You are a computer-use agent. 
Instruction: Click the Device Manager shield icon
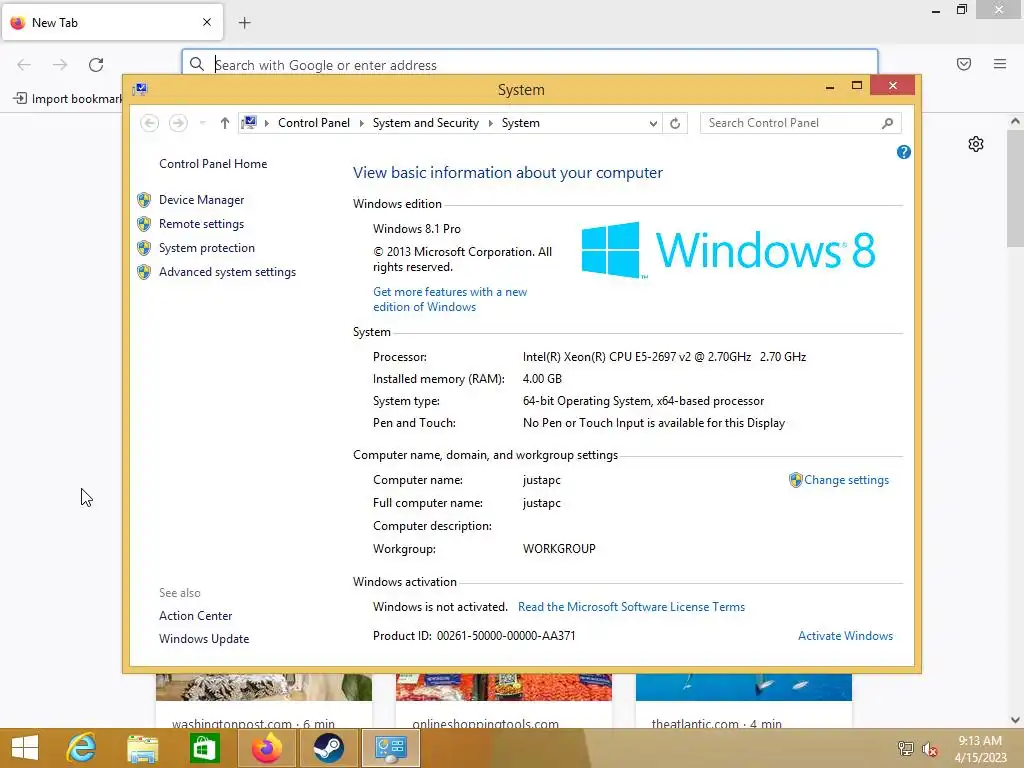pos(144,200)
